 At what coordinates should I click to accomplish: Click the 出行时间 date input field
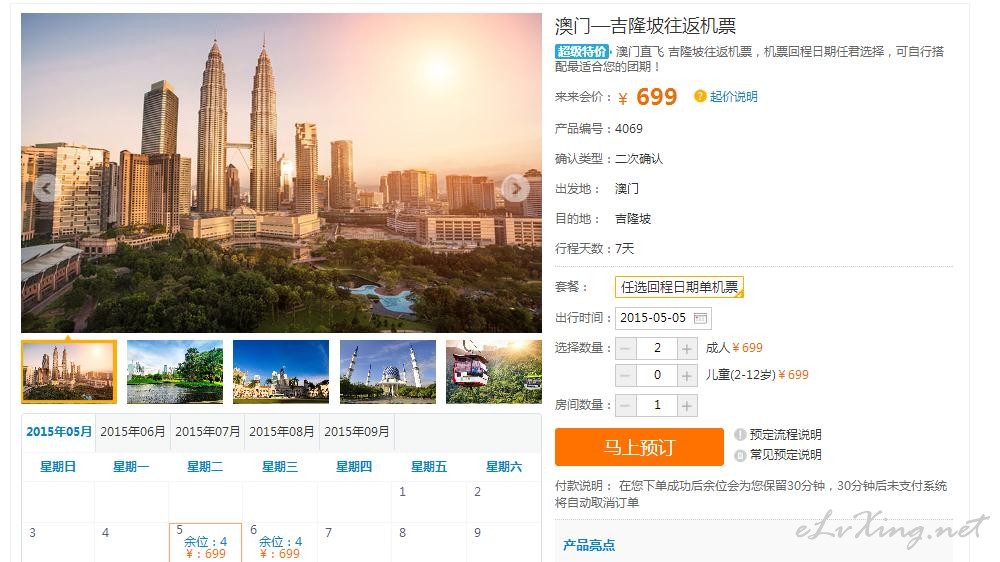tap(663, 318)
